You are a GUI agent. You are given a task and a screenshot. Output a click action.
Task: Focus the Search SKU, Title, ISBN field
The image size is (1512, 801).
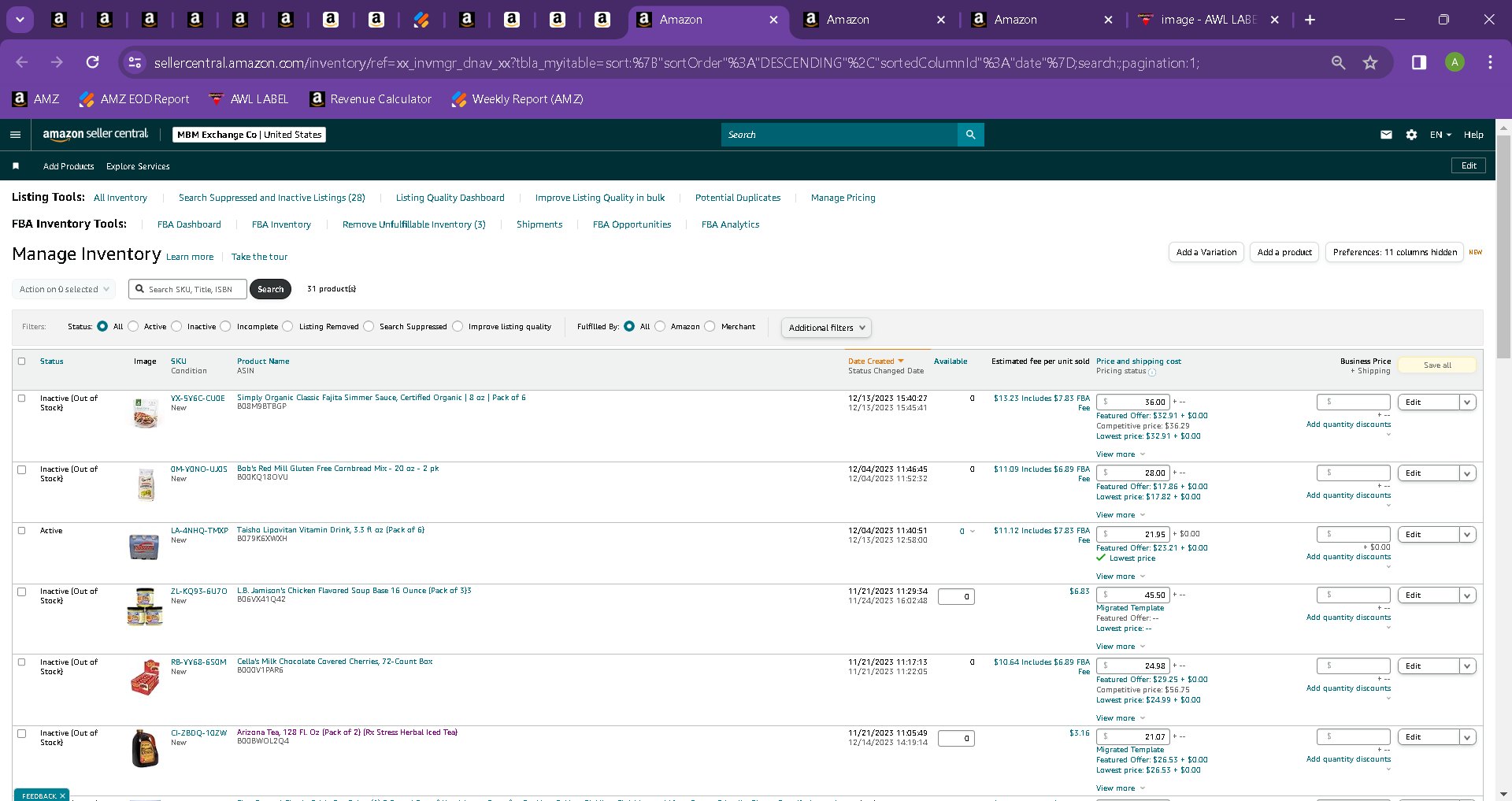coord(188,289)
